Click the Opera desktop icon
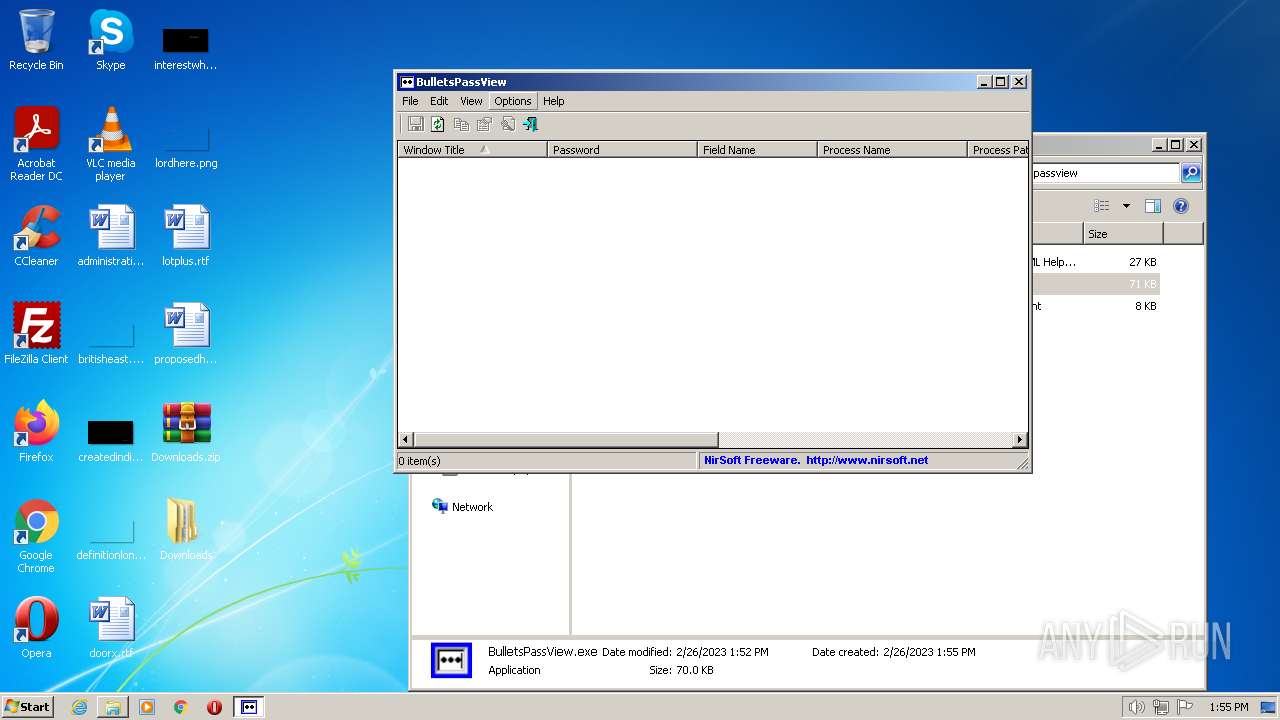Screen dimensions: 1280x720 coord(36,628)
